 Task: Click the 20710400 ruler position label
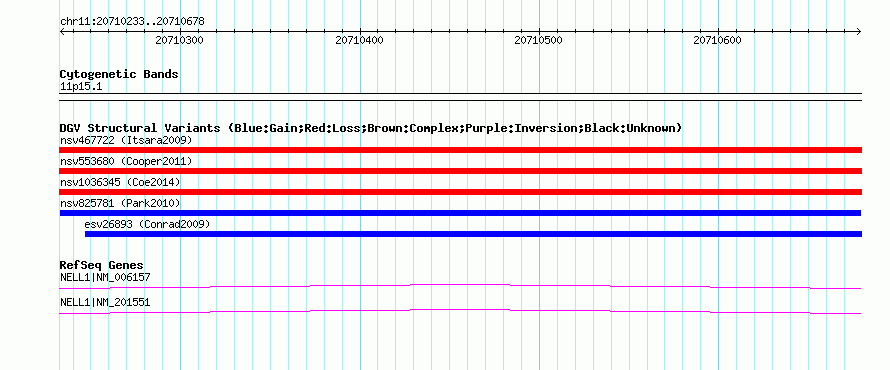(x=359, y=40)
